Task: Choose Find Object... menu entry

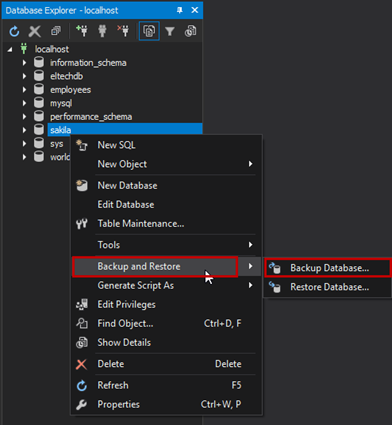Action: 166,323
